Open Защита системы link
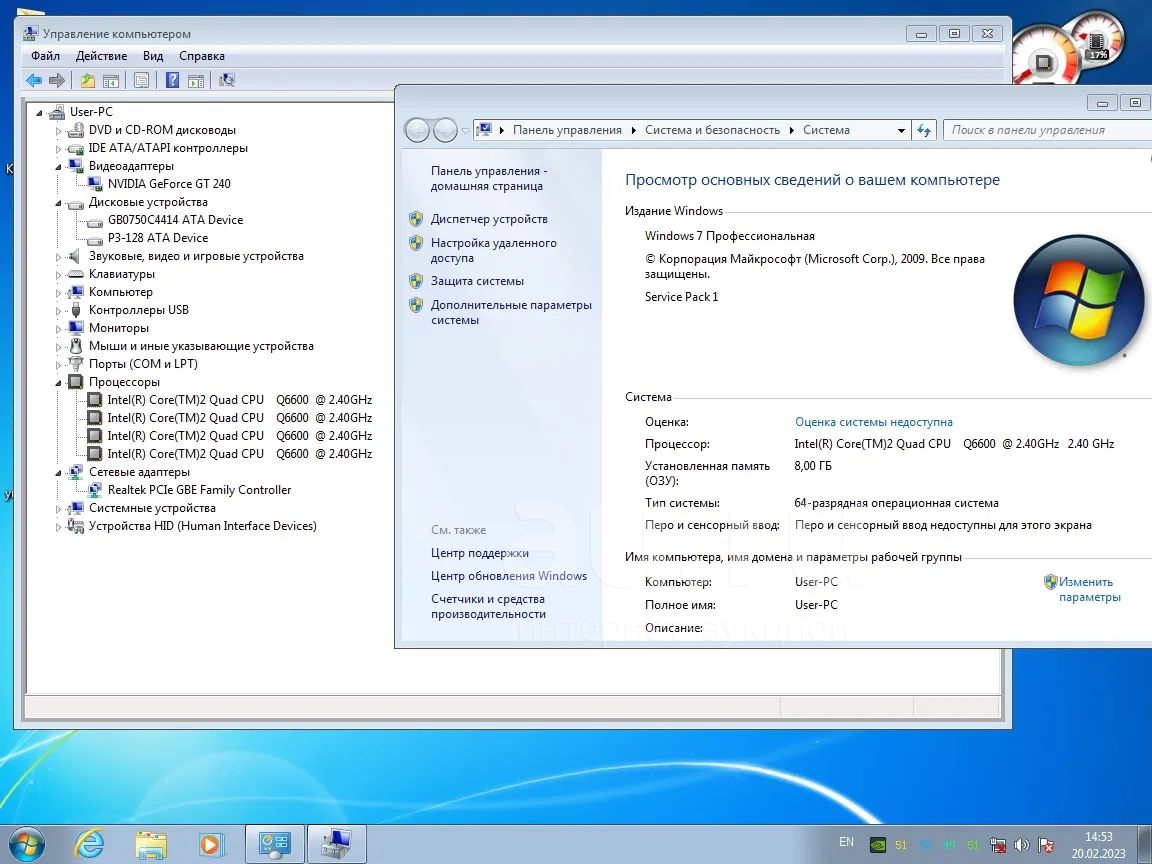 478,281
